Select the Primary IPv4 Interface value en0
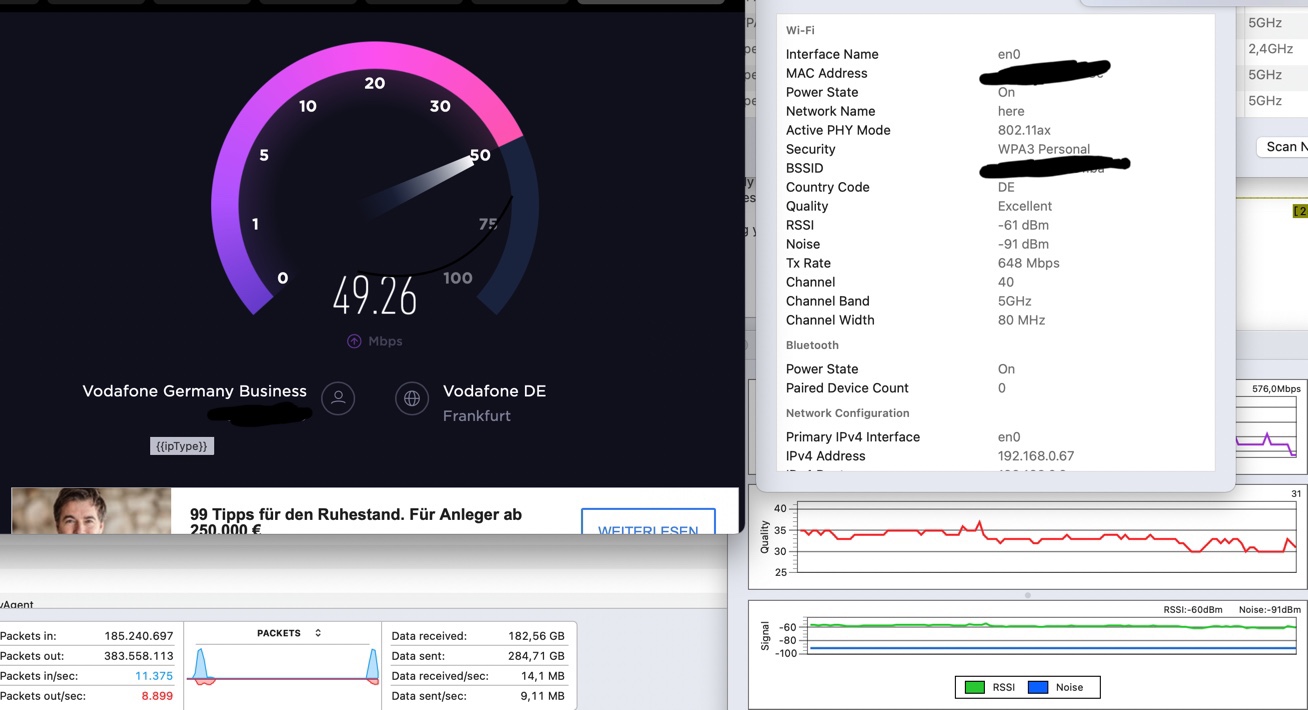Viewport: 1308px width, 710px height. point(1009,437)
